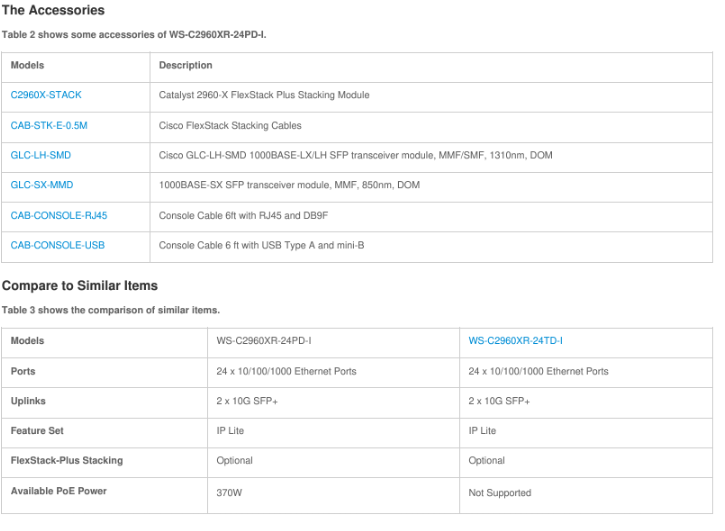725x531 pixels.
Task: Follow the GLC-LH-SMD link
Action: tap(41, 155)
